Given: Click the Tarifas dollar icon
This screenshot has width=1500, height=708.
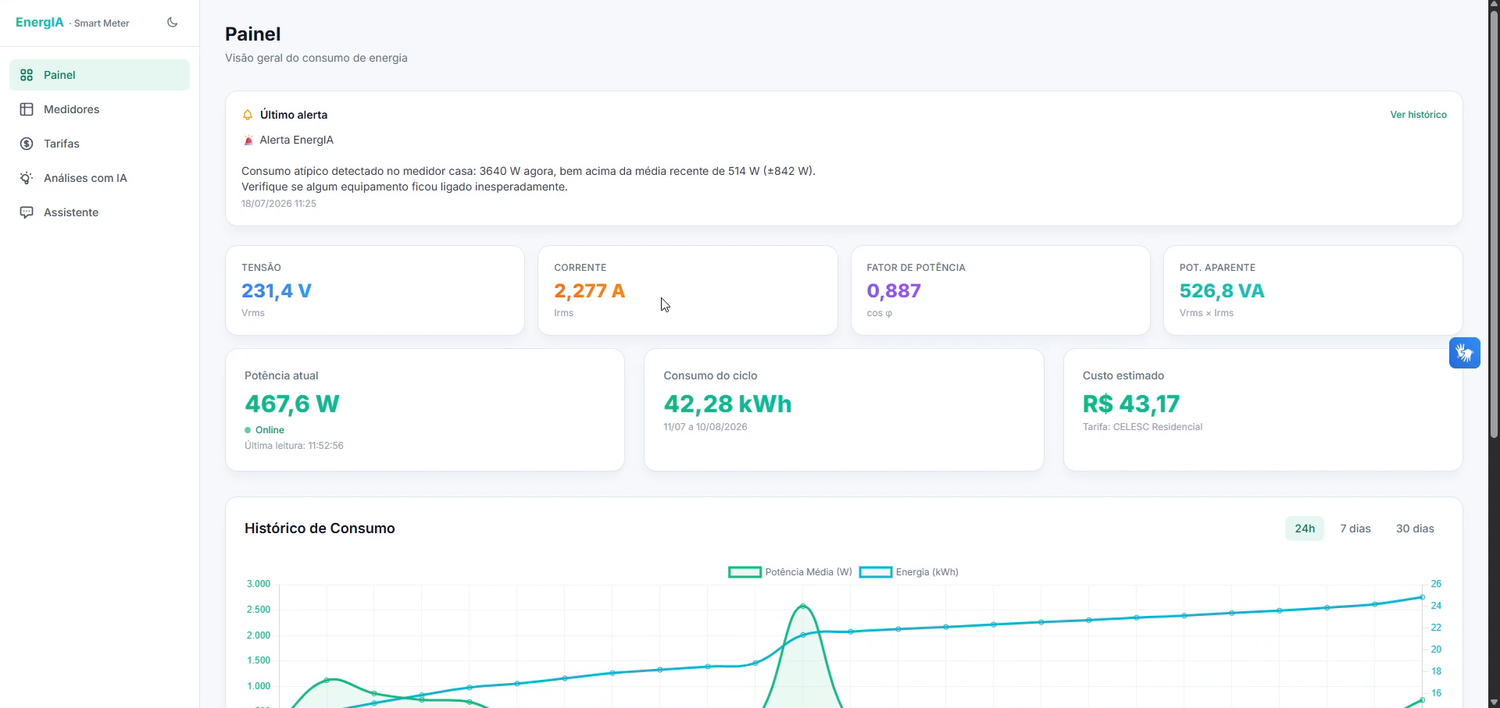Looking at the screenshot, I should [x=27, y=144].
